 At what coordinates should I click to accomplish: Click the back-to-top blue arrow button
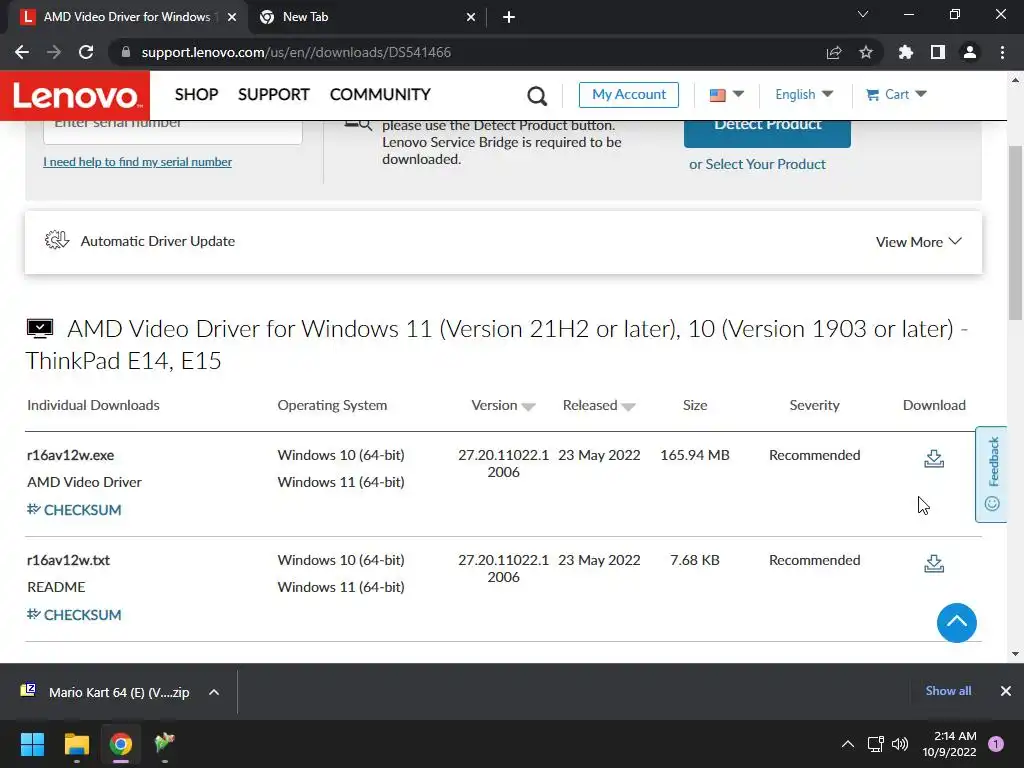957,622
